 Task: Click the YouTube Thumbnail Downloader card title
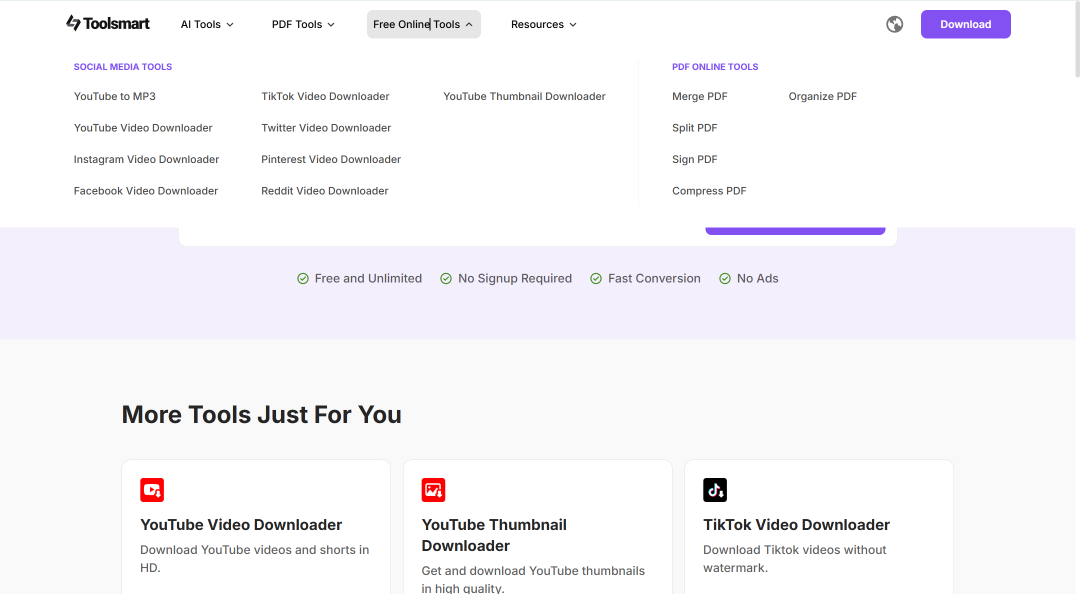pyautogui.click(x=494, y=535)
